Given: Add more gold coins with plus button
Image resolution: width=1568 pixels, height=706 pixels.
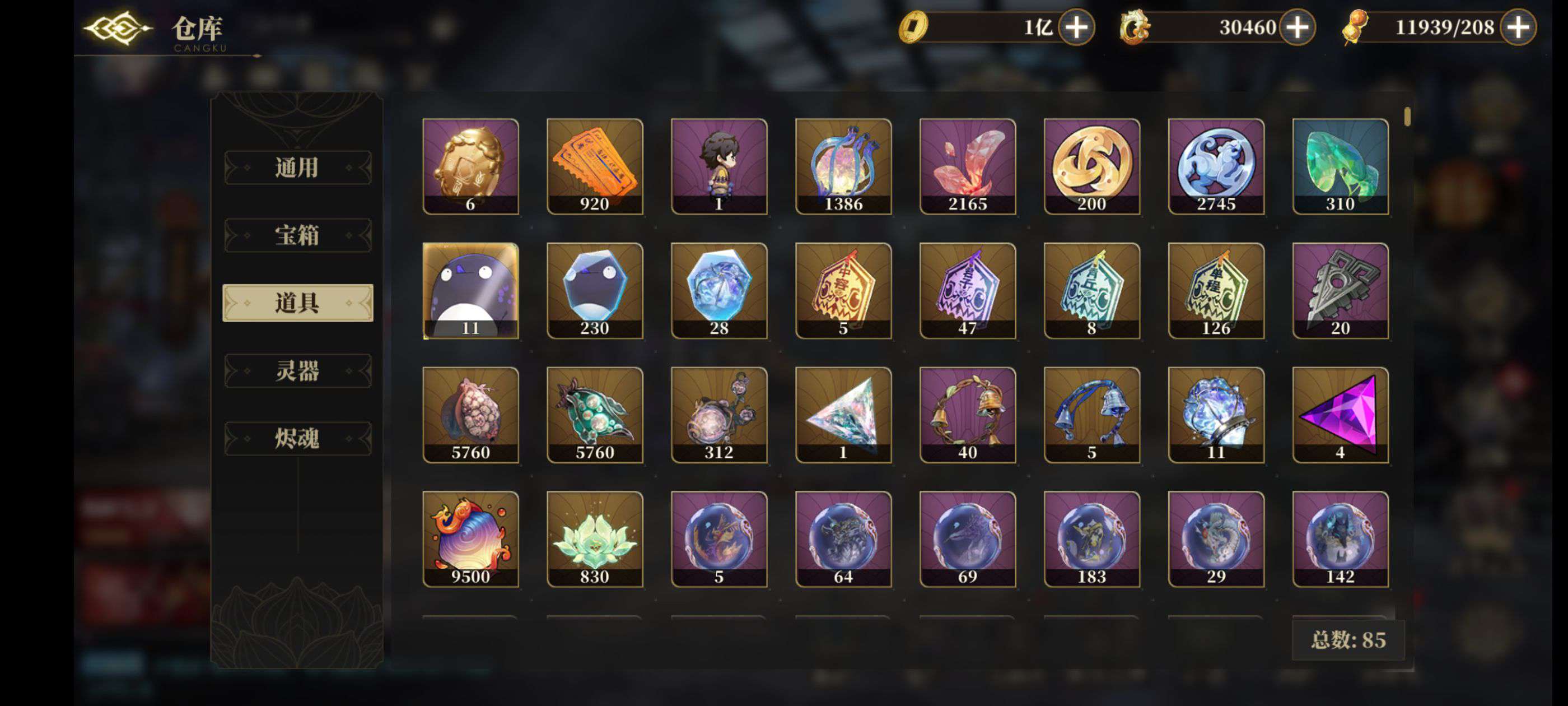Looking at the screenshot, I should click(1076, 27).
